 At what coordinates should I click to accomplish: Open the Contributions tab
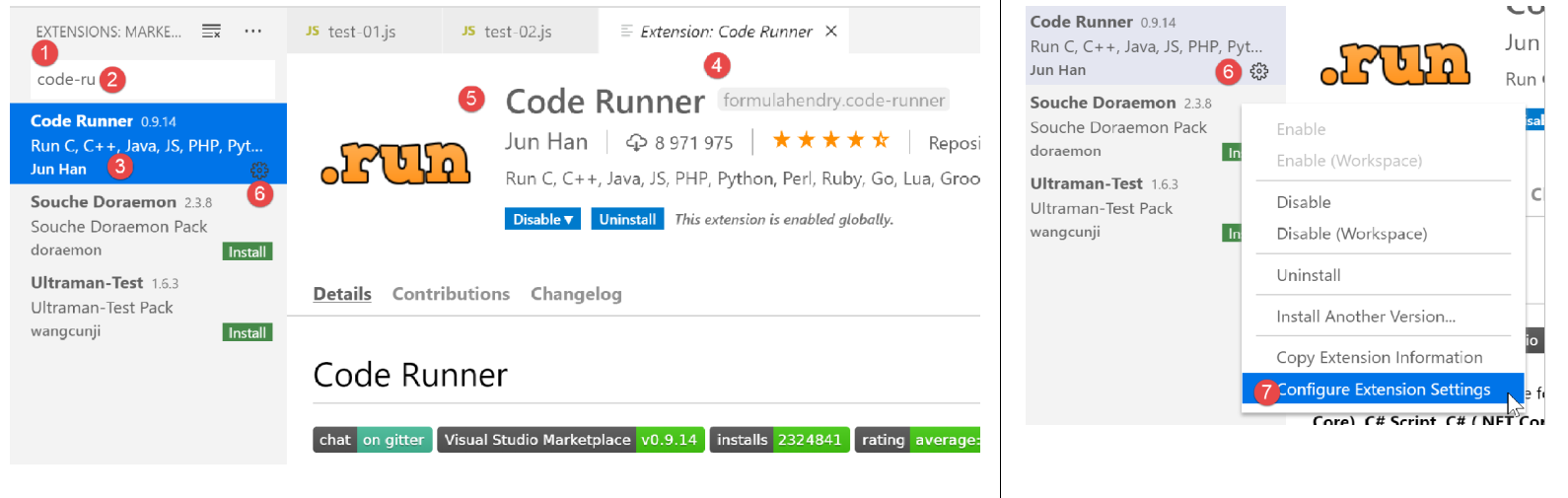pos(451,294)
